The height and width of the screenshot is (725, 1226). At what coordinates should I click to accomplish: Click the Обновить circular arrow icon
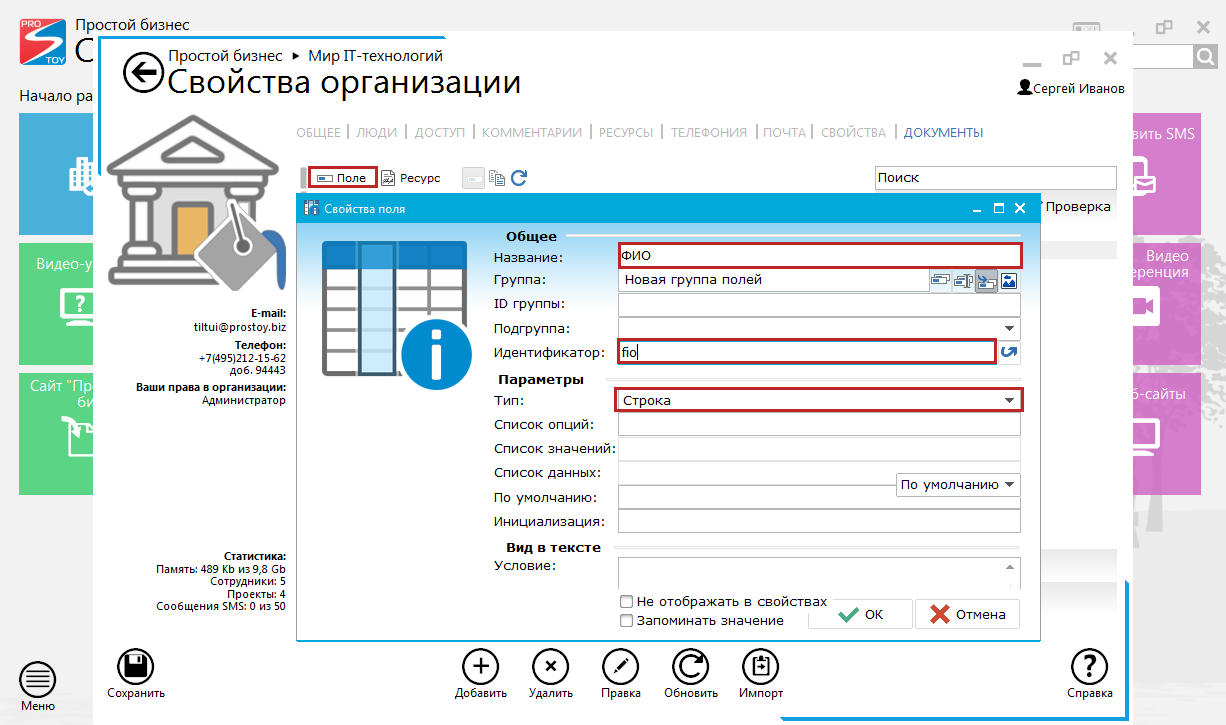pyautogui.click(x=690, y=667)
